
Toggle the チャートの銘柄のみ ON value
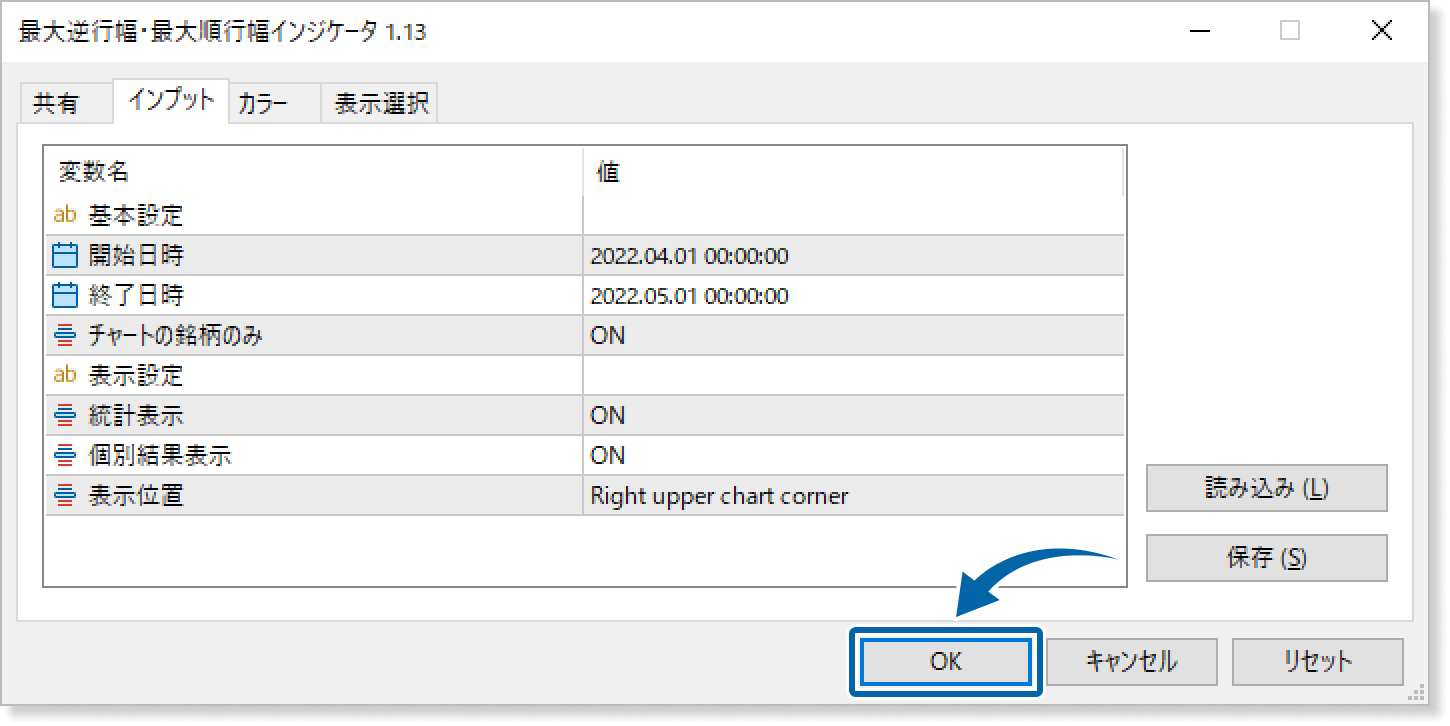[608, 336]
